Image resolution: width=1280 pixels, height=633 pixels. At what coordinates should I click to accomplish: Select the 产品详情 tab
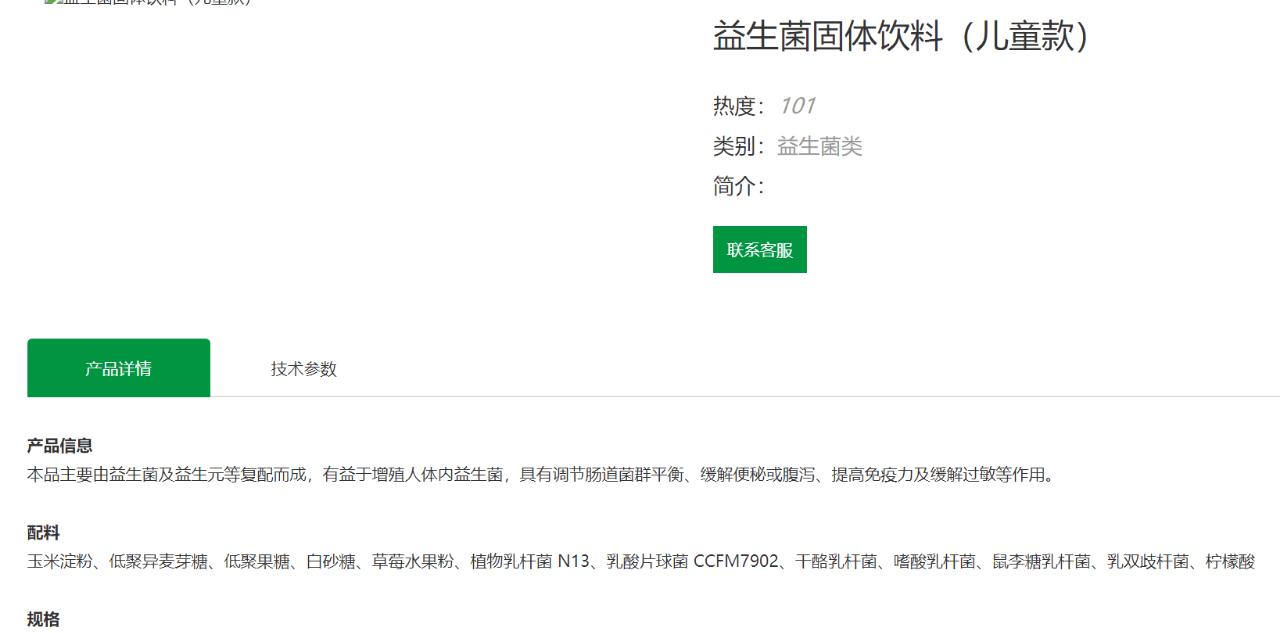click(x=118, y=369)
